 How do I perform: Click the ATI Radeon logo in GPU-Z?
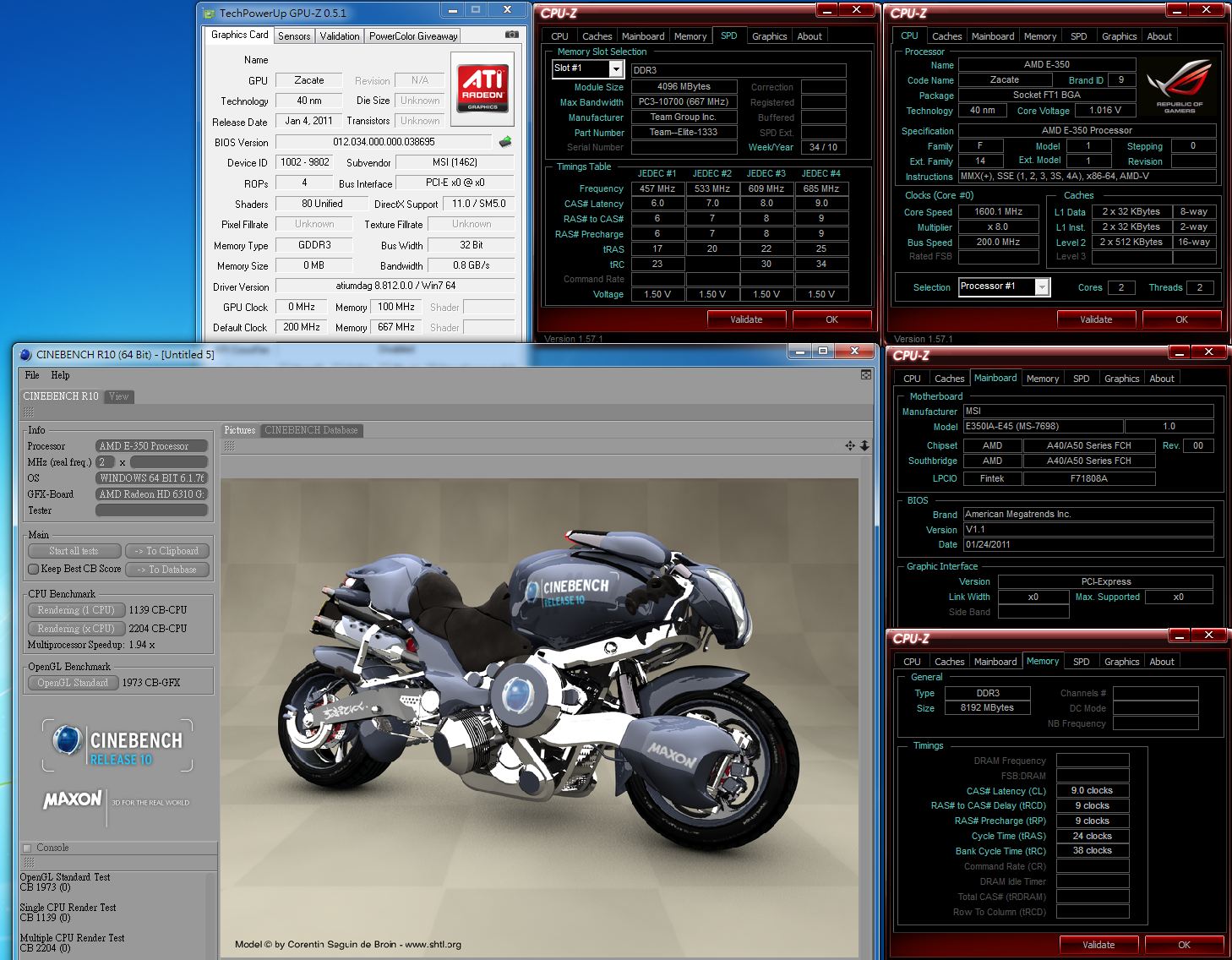tap(482, 89)
